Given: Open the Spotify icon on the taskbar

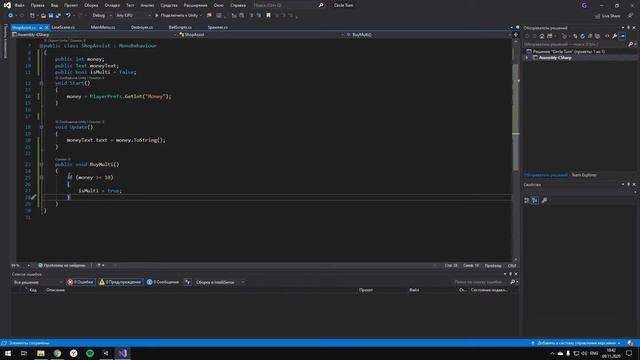Looking at the screenshot, I should [90, 353].
